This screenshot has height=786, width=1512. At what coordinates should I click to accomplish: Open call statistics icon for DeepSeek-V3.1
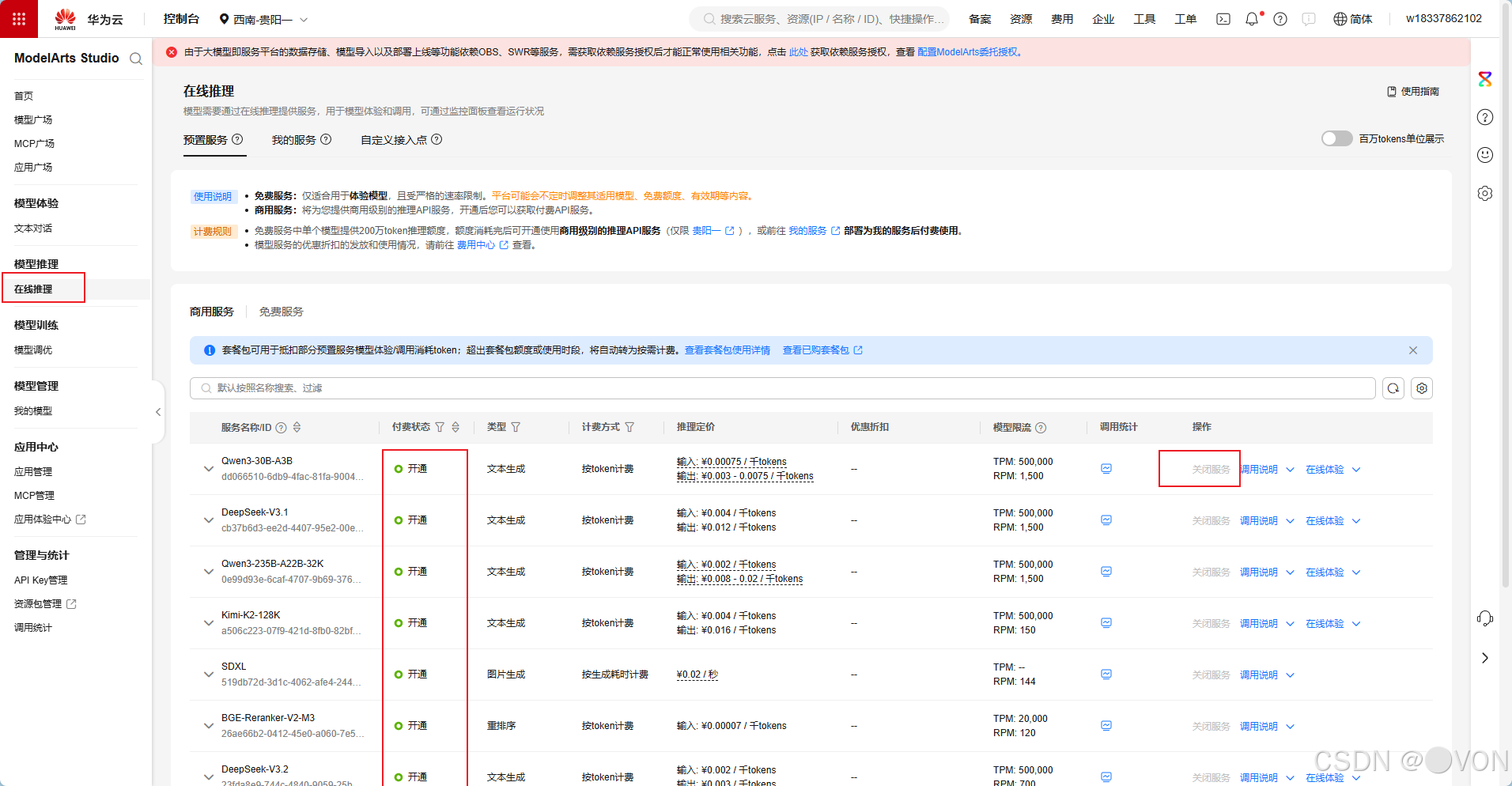point(1106,520)
